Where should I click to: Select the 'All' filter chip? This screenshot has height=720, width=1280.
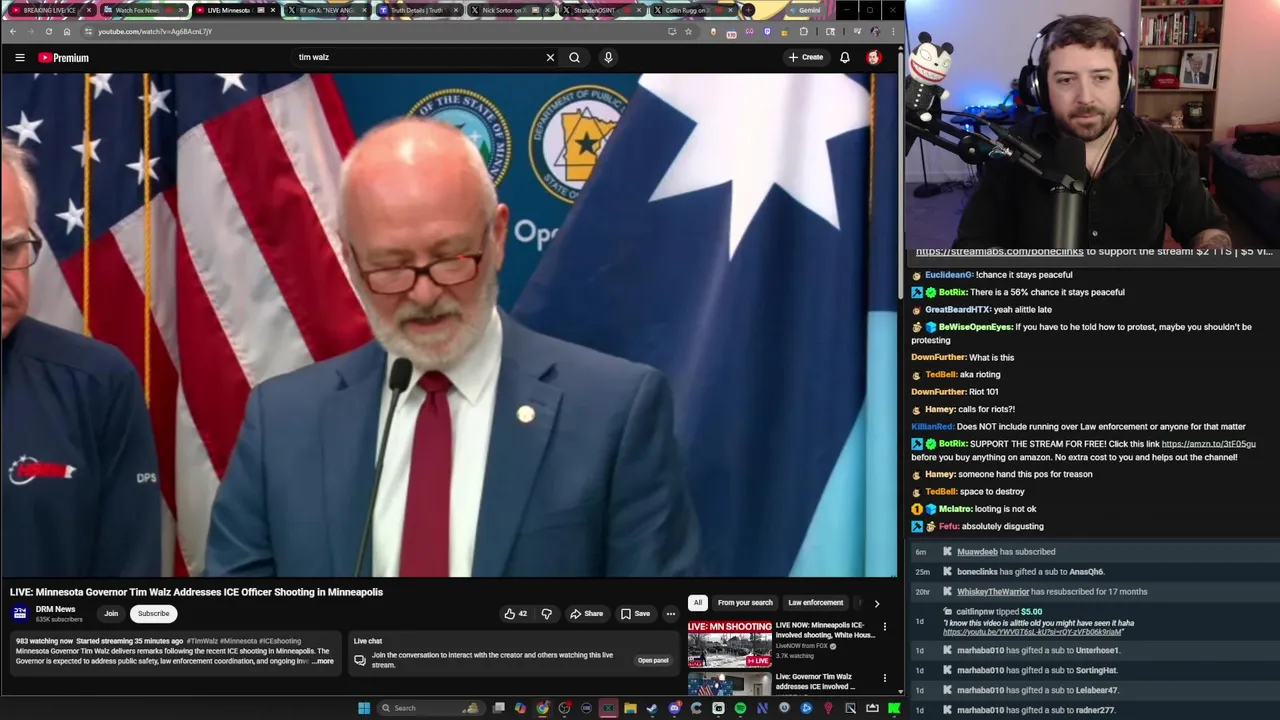[x=697, y=603]
